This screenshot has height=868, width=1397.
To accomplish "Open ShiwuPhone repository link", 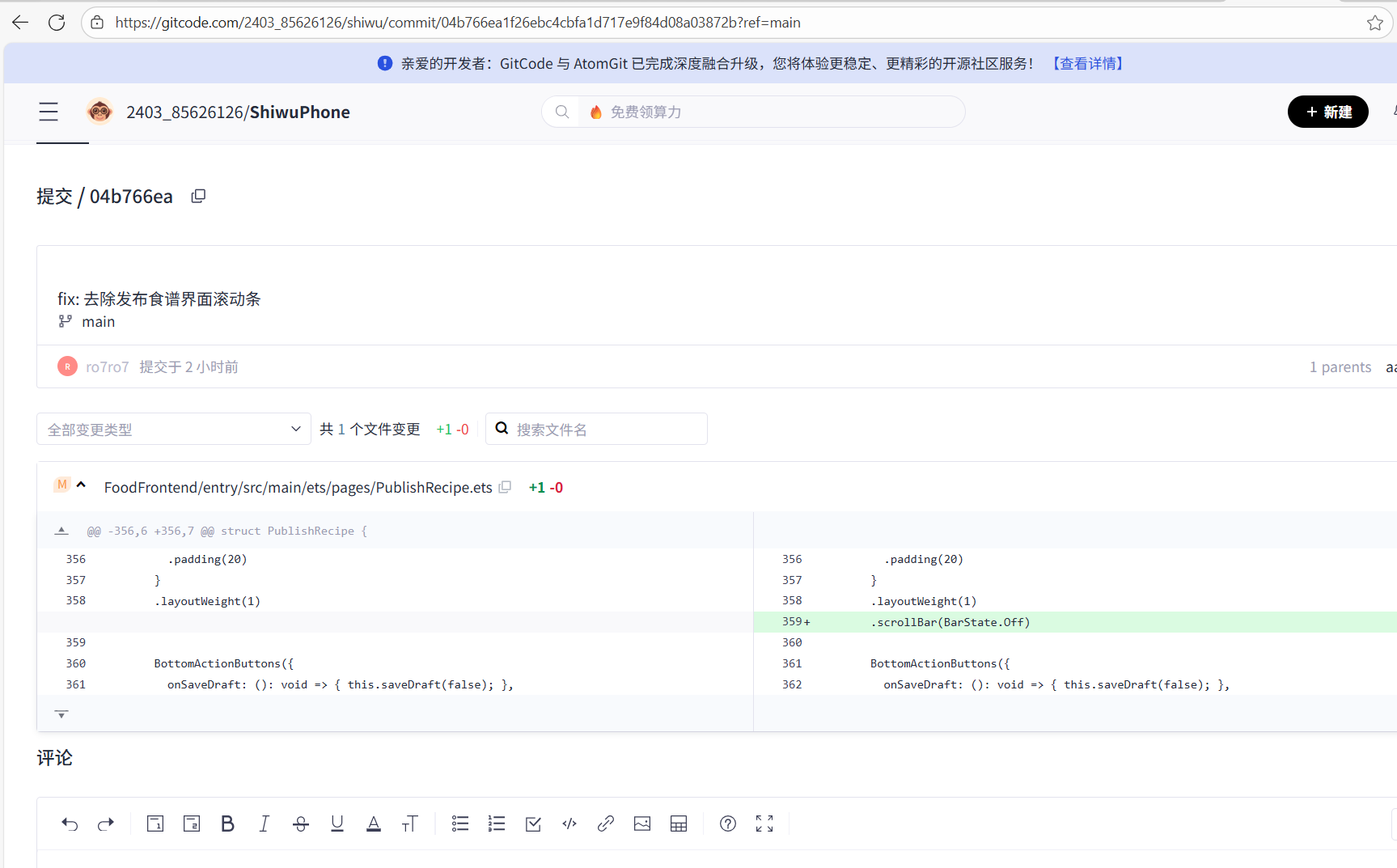I will 300,112.
